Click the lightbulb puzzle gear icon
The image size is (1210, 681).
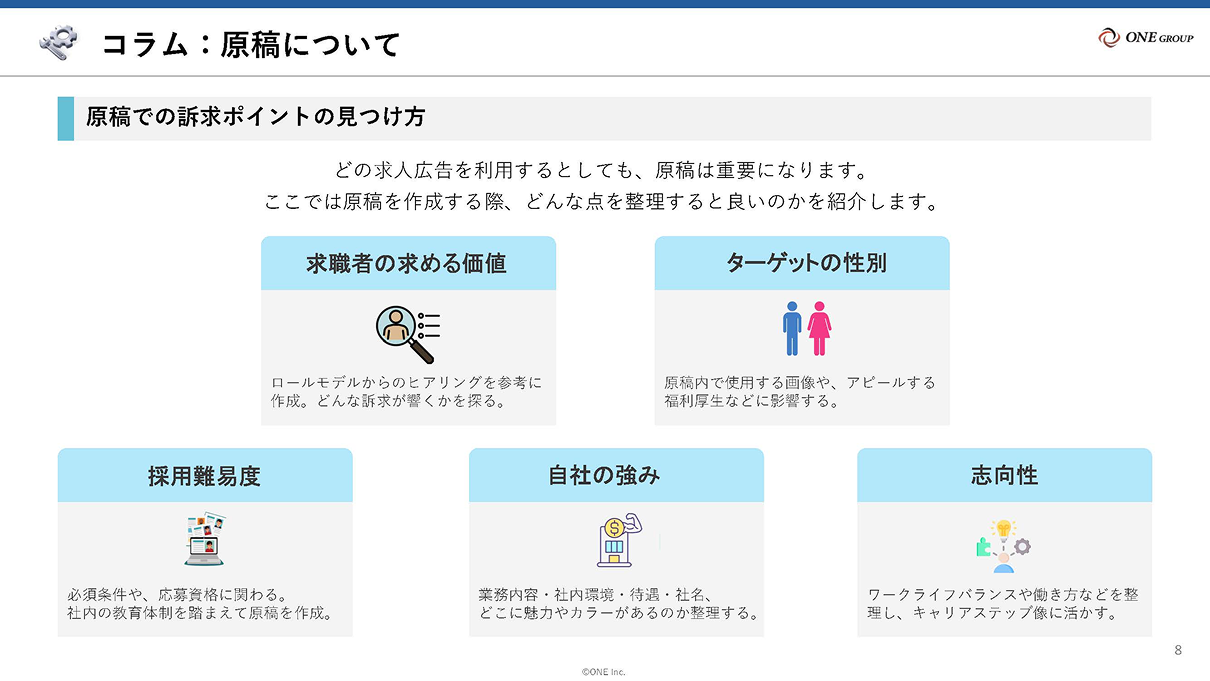pos(1003,545)
